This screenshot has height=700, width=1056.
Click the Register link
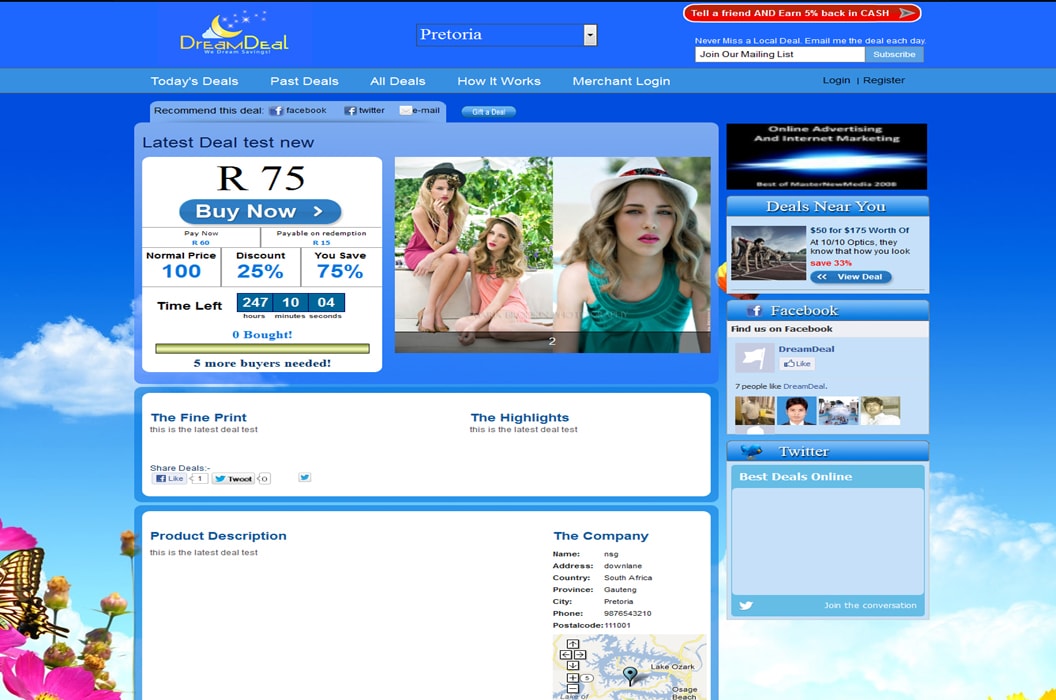(884, 80)
